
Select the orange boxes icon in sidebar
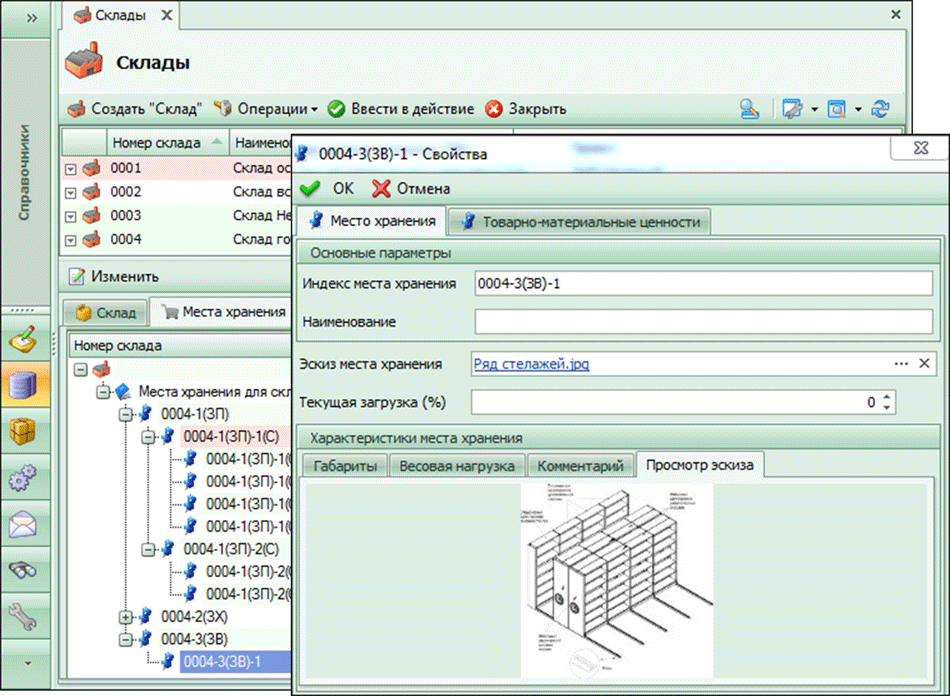tap(24, 431)
